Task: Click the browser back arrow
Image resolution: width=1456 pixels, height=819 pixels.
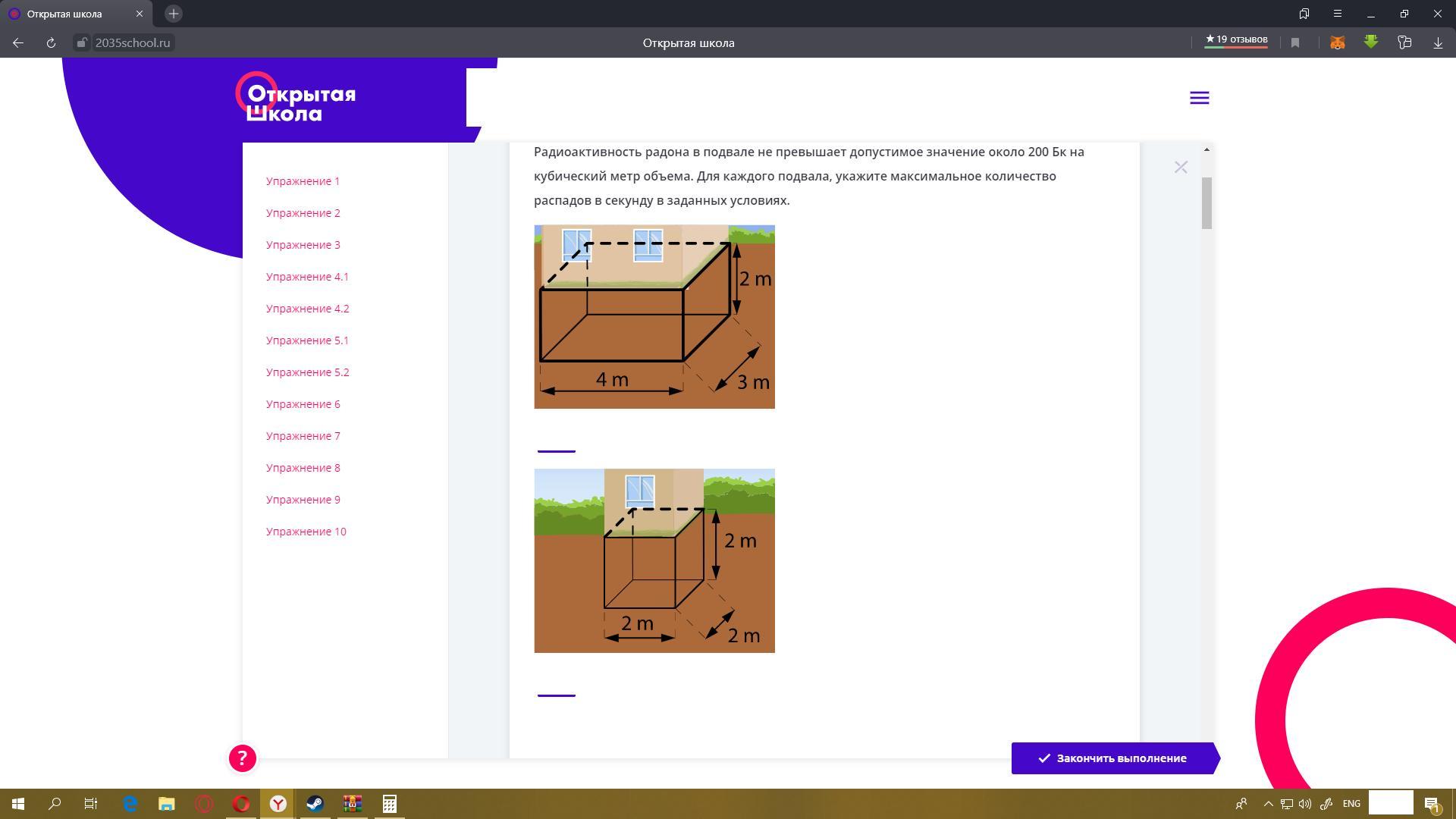Action: 18,43
